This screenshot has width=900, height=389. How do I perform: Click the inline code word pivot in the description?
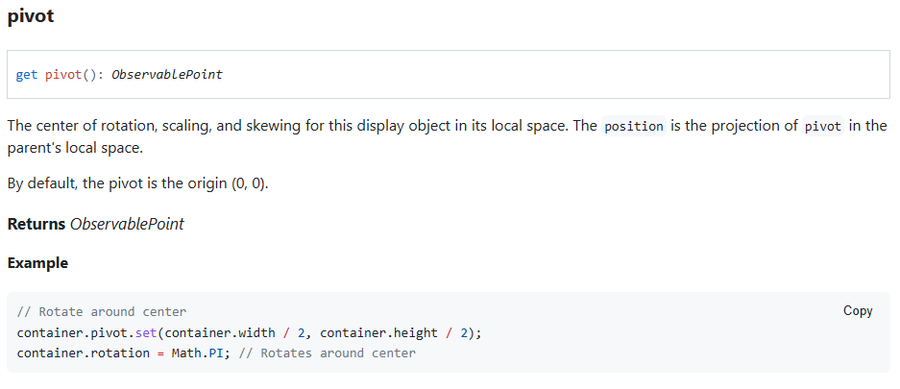click(x=823, y=126)
